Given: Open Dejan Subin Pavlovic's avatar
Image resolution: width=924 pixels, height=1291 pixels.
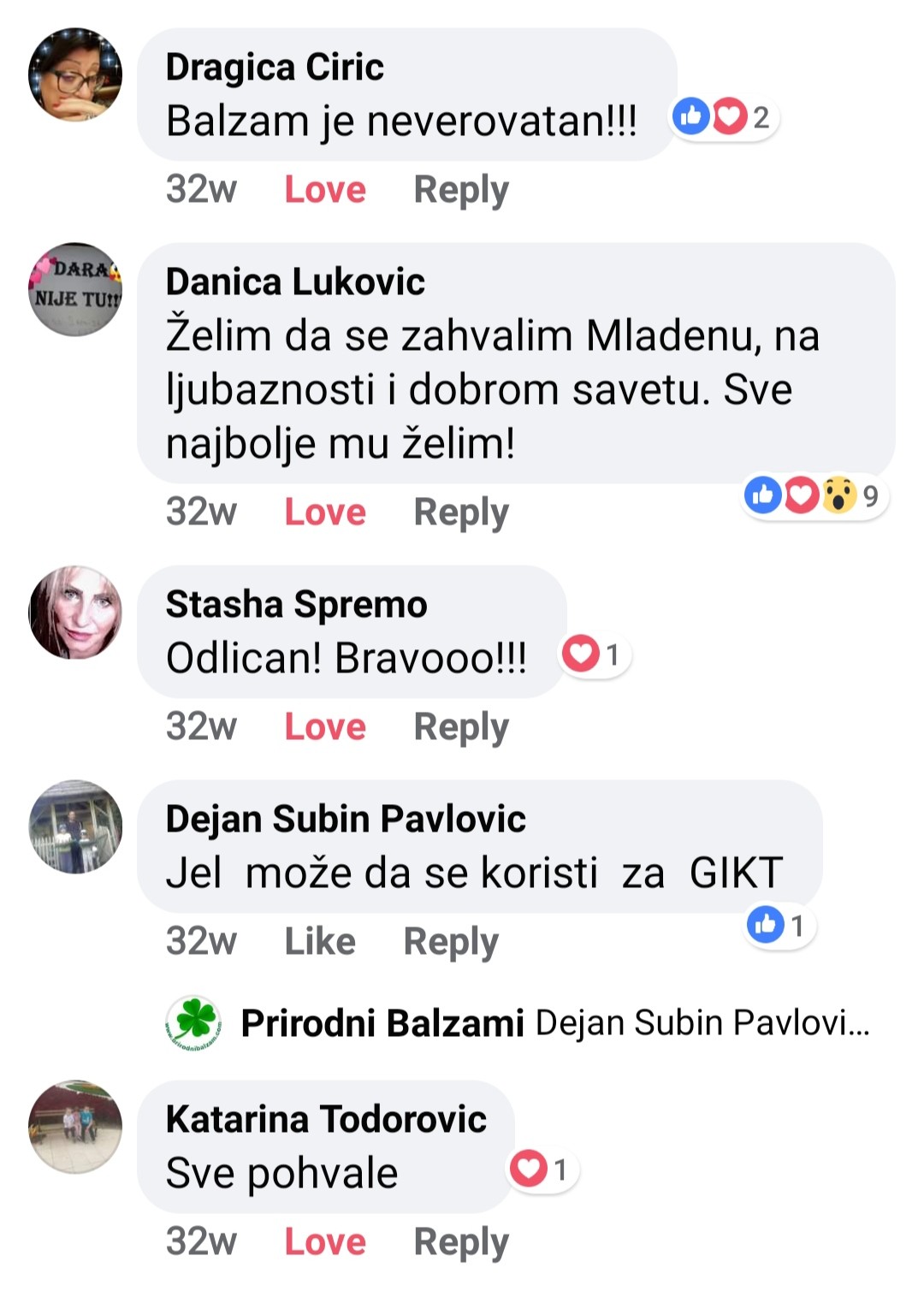Looking at the screenshot, I should coord(75,826).
